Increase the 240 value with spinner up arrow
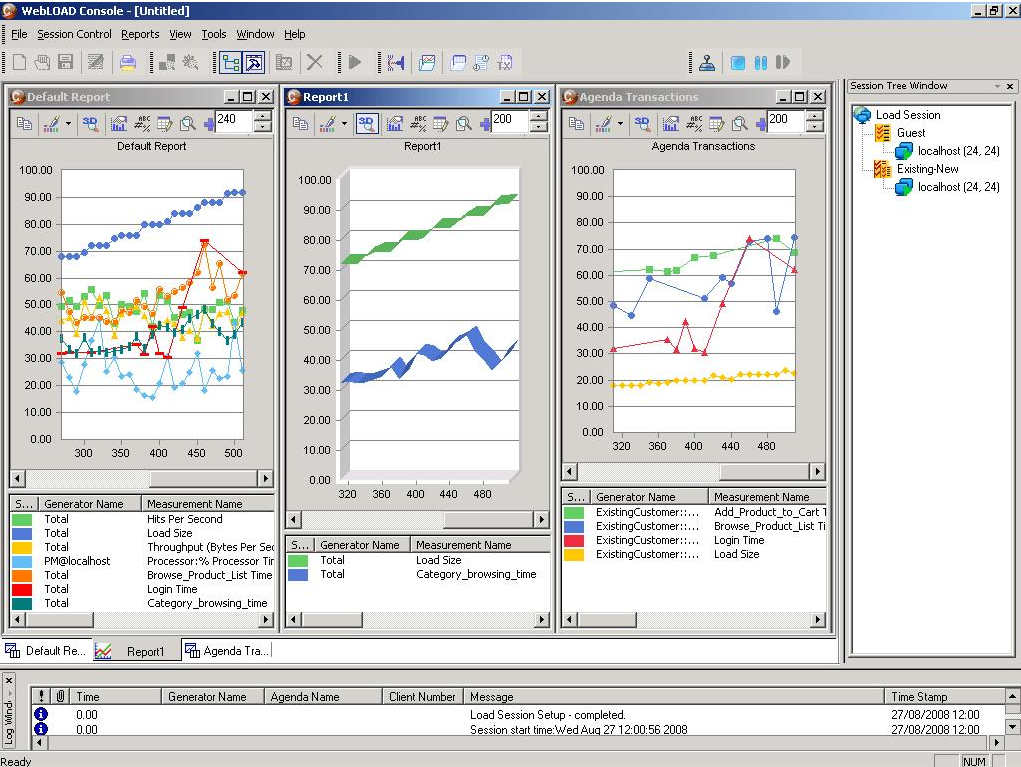The width and height of the screenshot is (1021, 767). (x=262, y=117)
